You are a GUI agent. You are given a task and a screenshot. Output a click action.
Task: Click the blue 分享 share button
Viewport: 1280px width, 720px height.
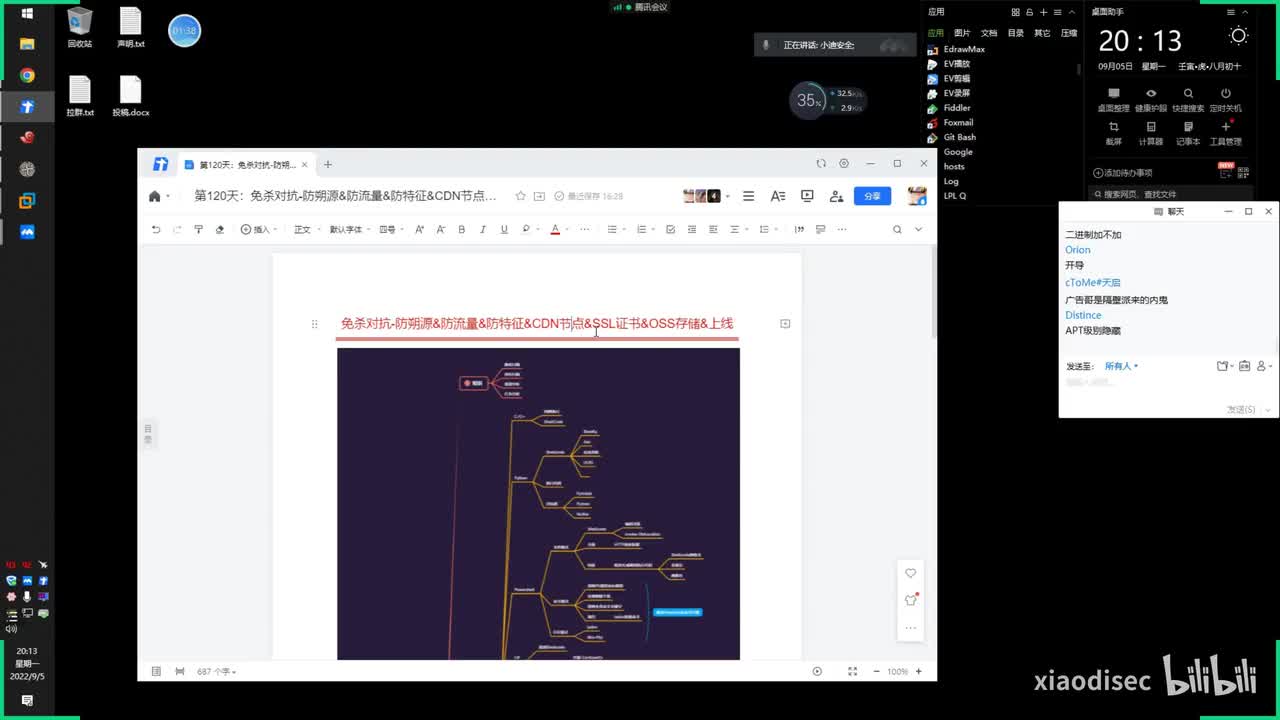click(x=872, y=196)
